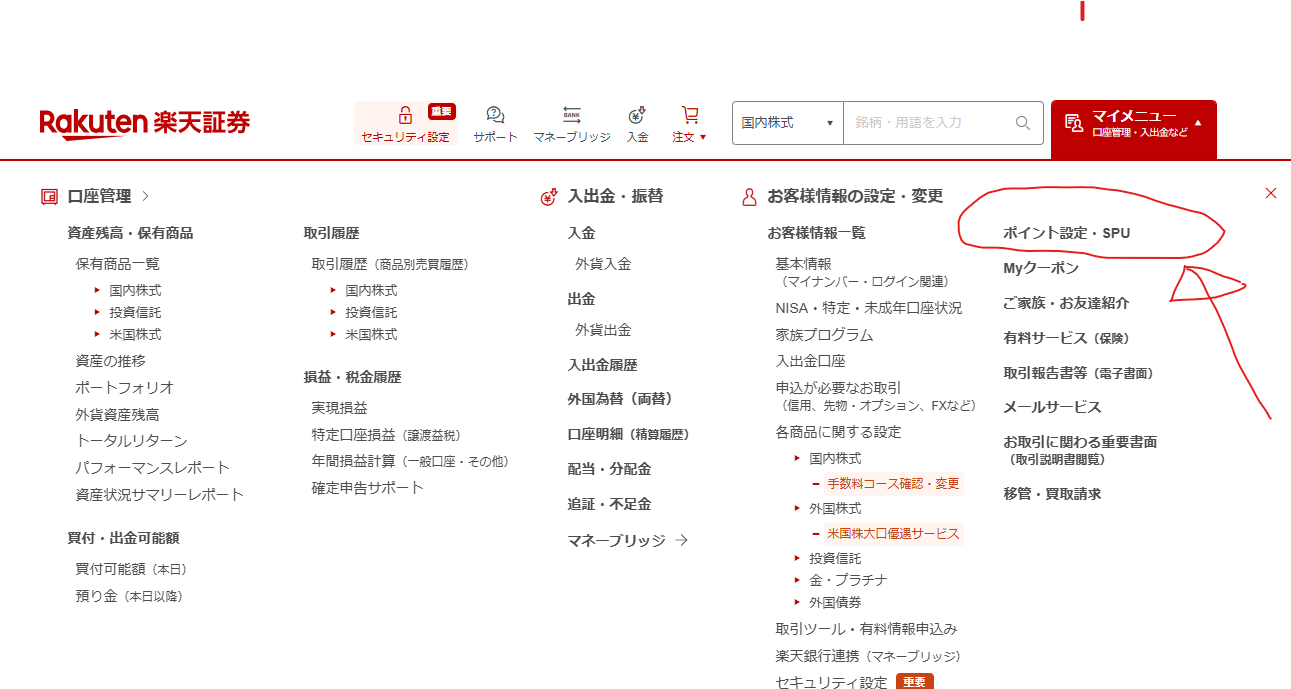Go to 口座管理 section heading
Screen dimensions: 1291x689
coord(99,197)
